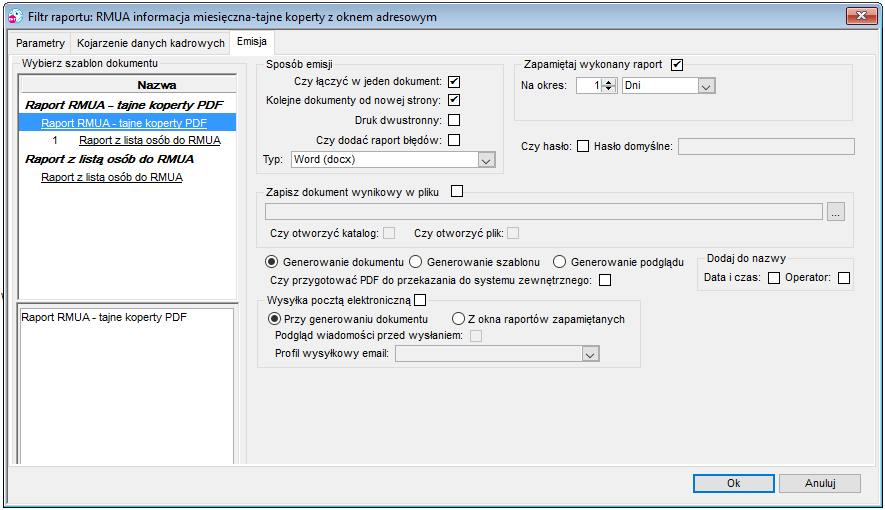Click the output file path field
The image size is (885, 510).
[x=544, y=212]
